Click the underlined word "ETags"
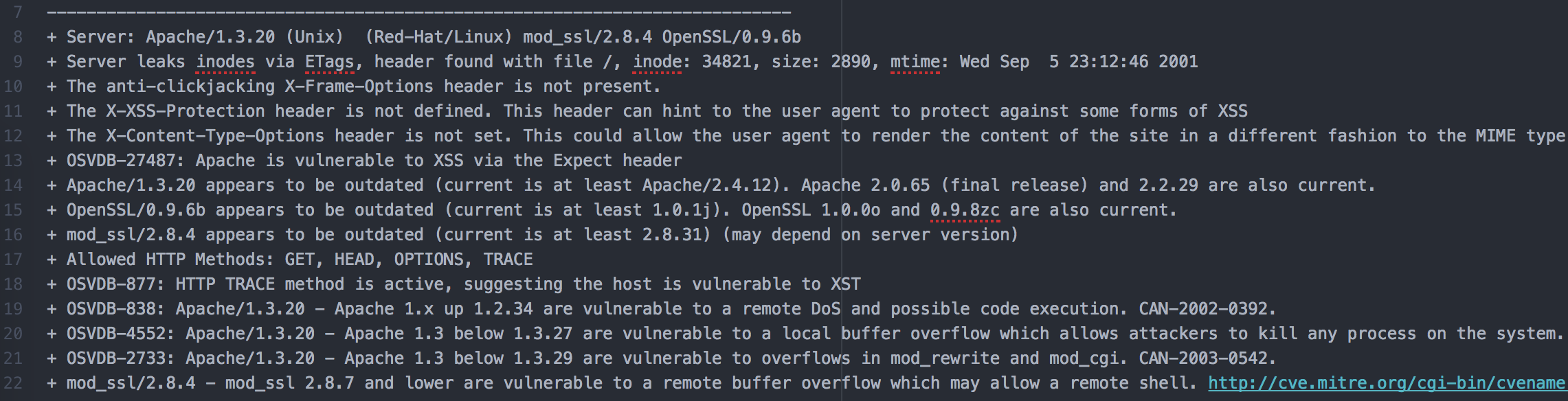Screen dimensions: 1568x401 coord(329,62)
